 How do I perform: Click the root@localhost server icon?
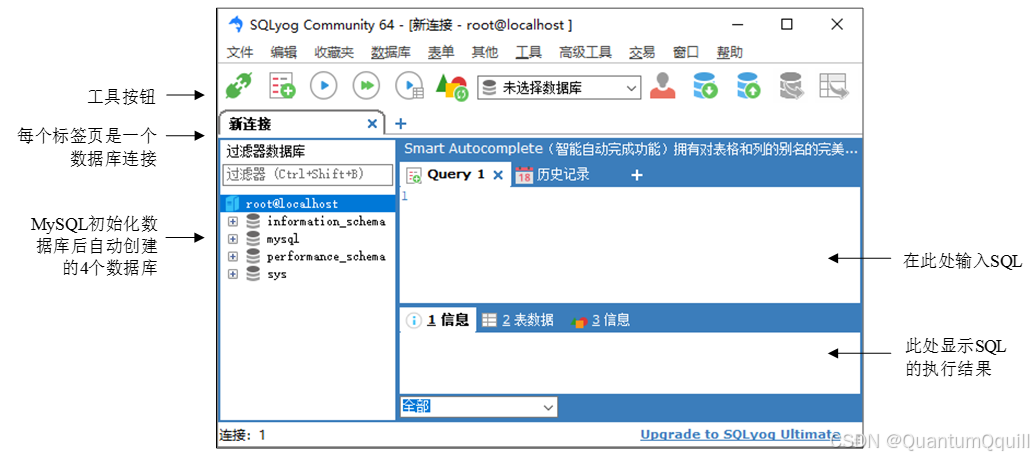click(233, 204)
